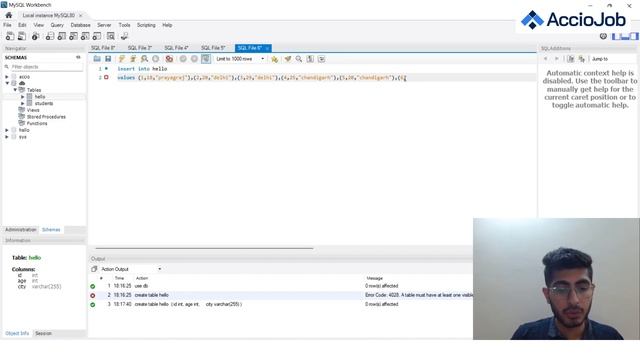
Task: Create a new table icon
Action: [61, 36]
